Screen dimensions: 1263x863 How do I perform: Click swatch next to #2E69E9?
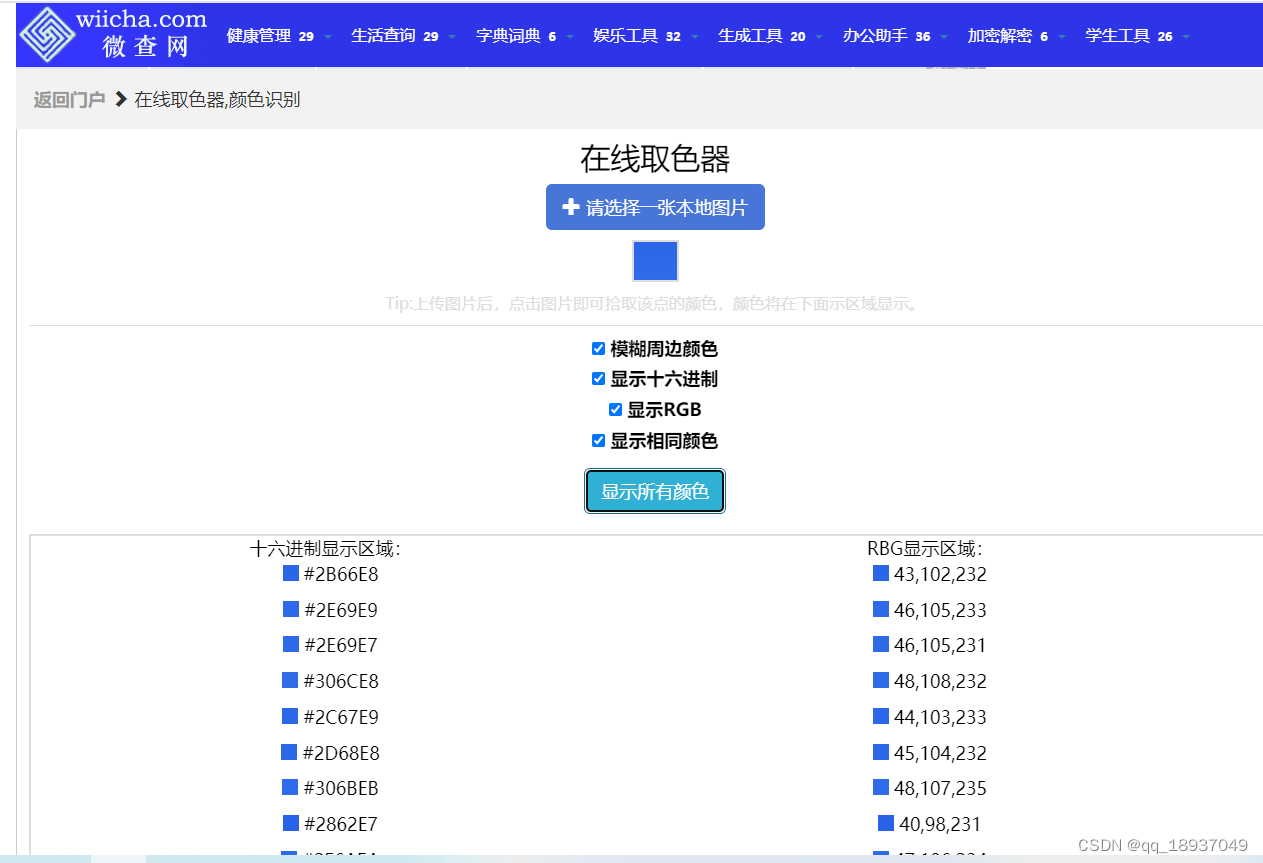click(x=291, y=609)
